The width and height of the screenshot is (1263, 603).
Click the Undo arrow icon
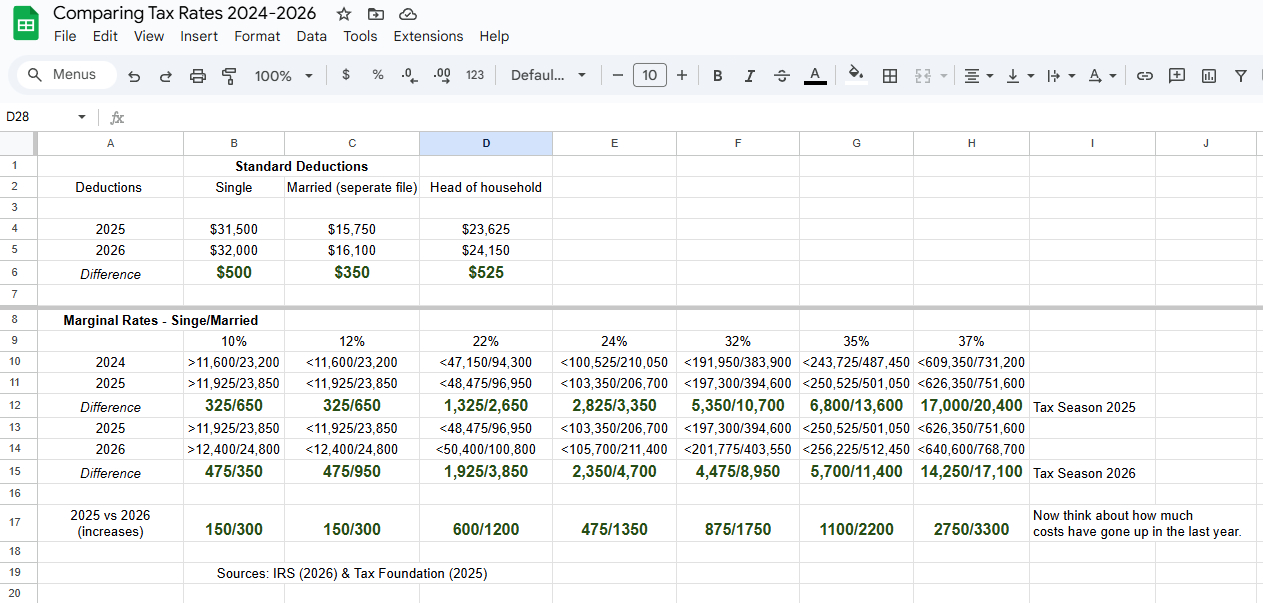pos(134,76)
